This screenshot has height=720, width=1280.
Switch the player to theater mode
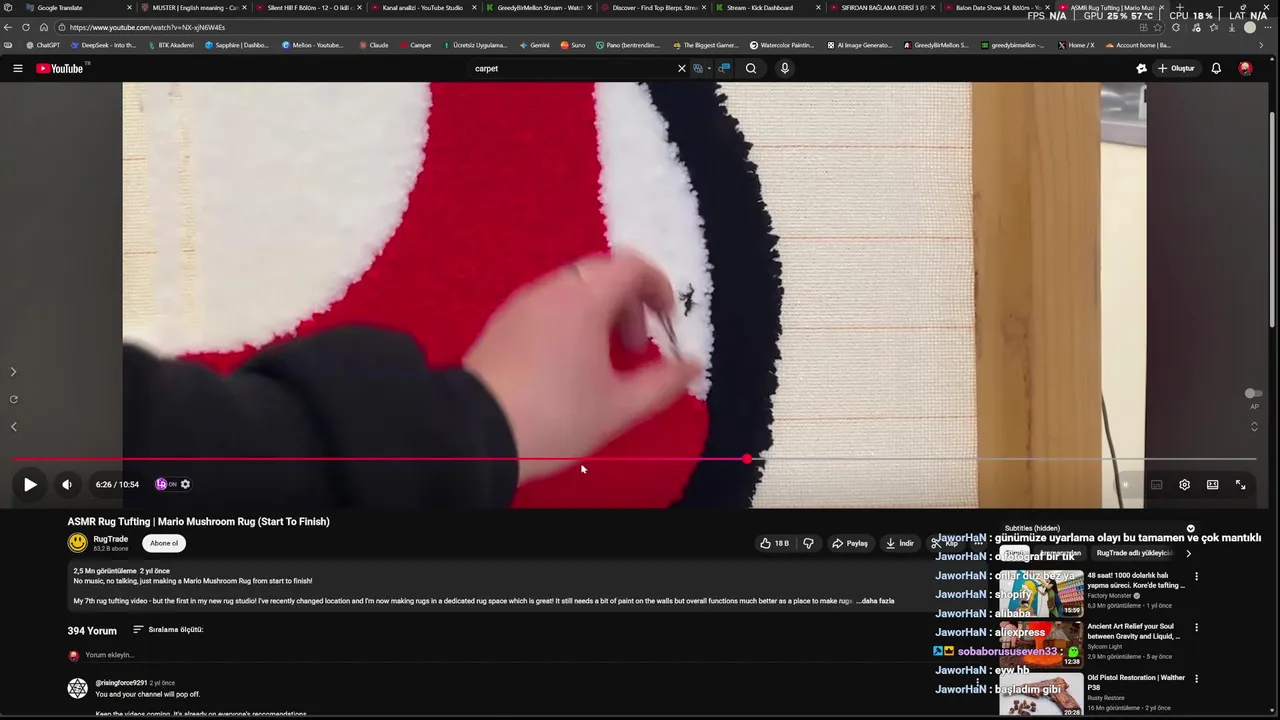(1212, 484)
